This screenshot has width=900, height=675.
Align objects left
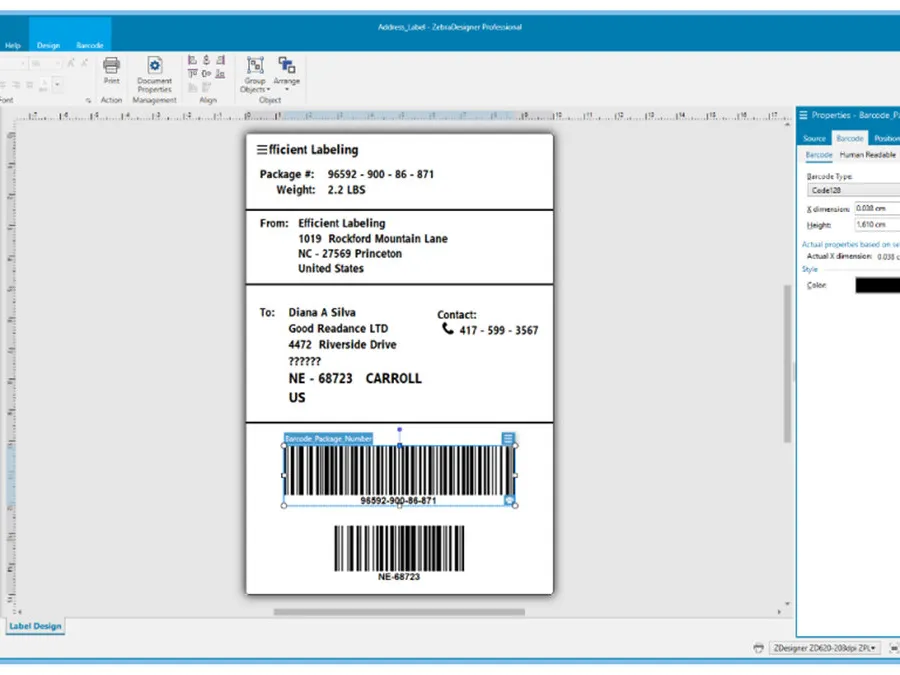tap(193, 60)
